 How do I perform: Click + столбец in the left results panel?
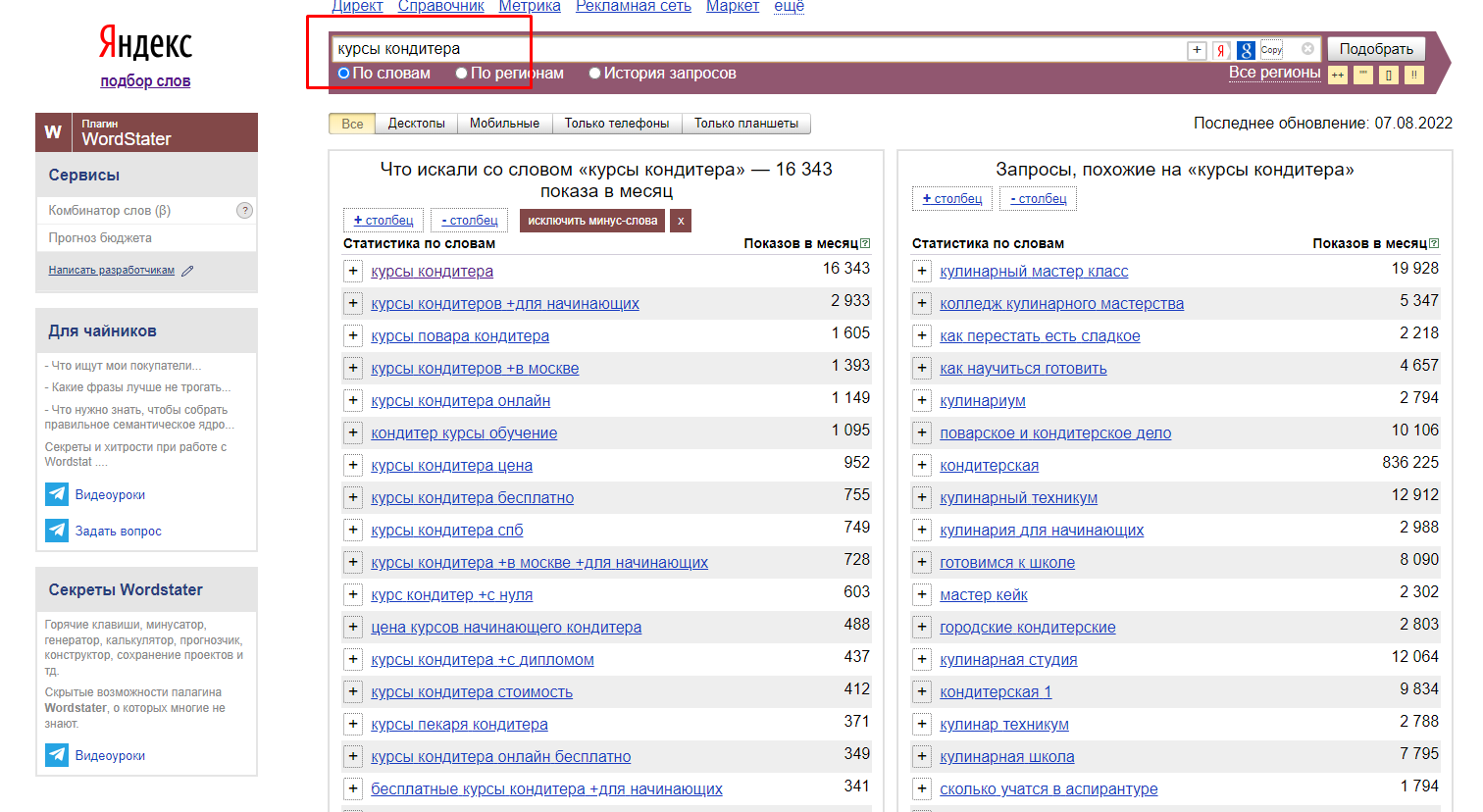(x=384, y=221)
